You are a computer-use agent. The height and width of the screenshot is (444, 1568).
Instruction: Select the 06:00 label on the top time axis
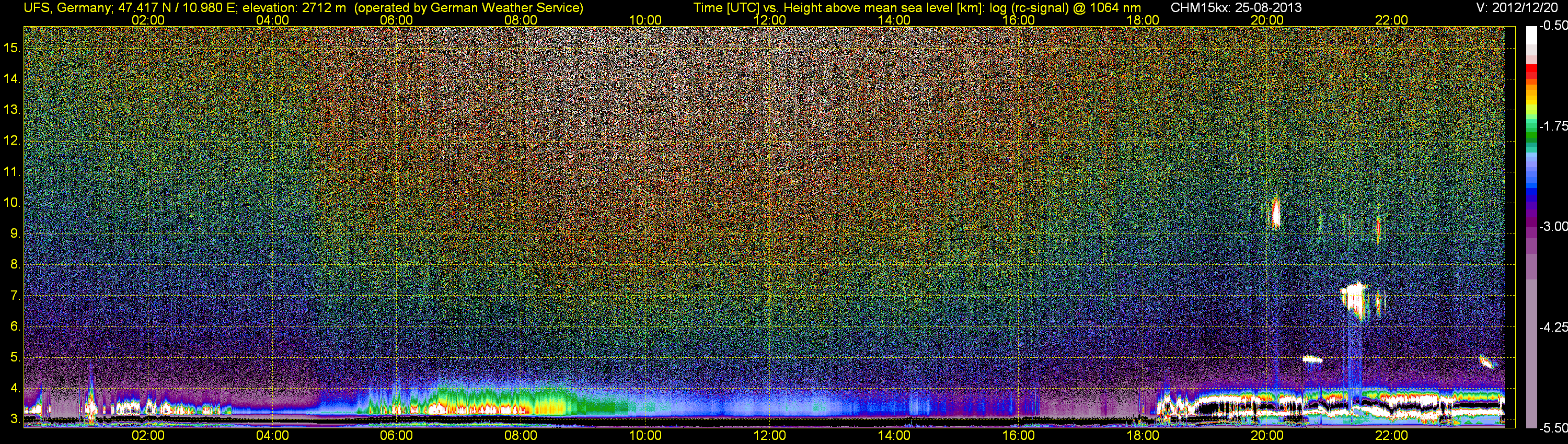(x=396, y=20)
